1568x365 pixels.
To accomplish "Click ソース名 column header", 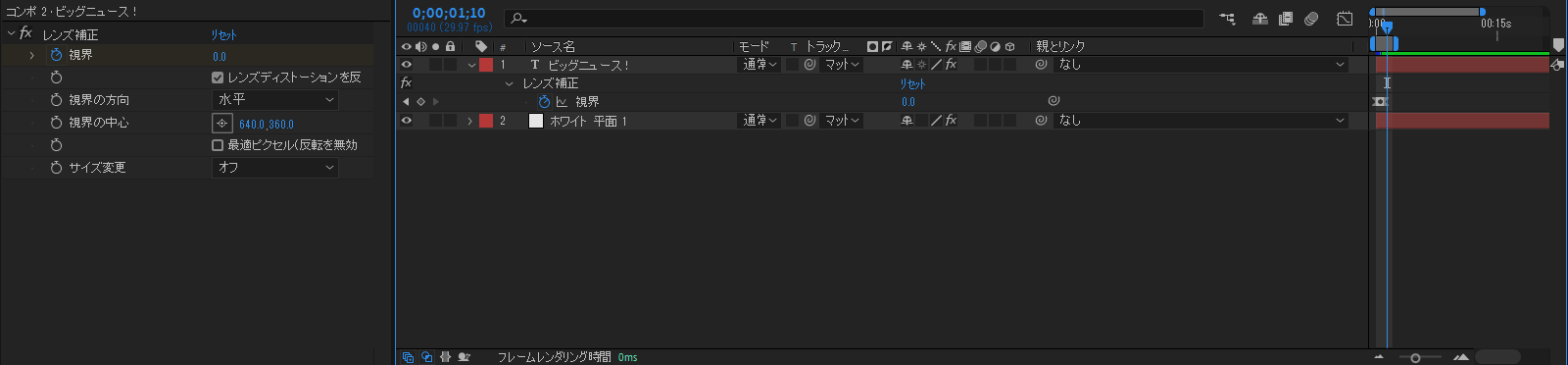I will [x=553, y=46].
